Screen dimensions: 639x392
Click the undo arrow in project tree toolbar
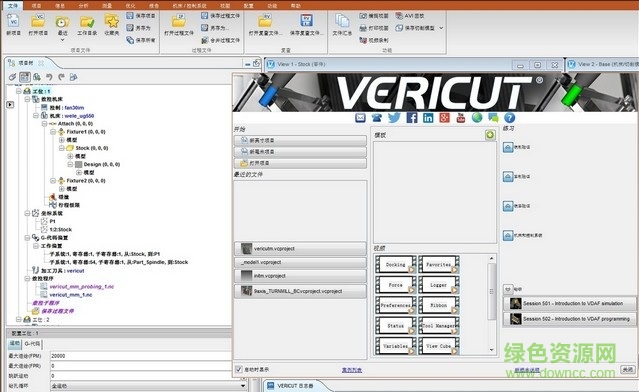coord(49,77)
